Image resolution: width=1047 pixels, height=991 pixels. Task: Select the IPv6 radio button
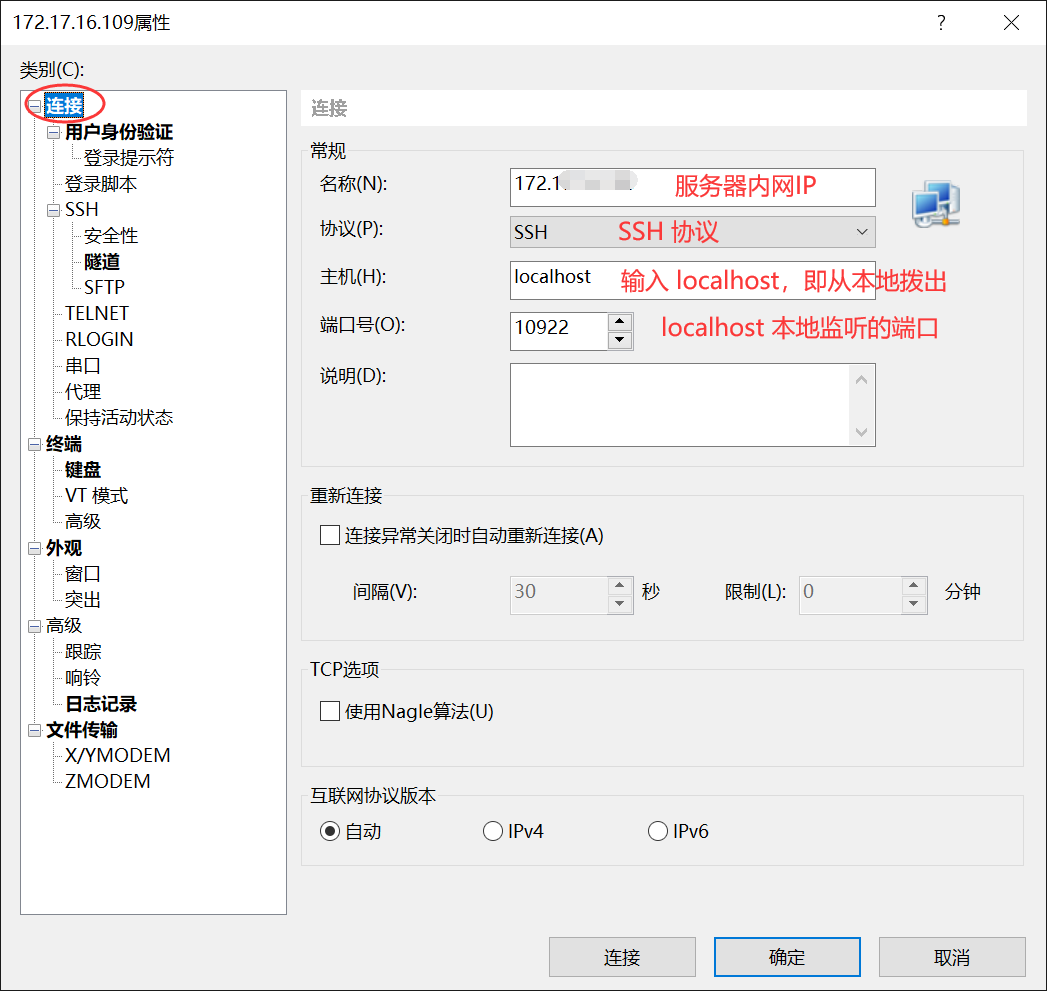[658, 830]
